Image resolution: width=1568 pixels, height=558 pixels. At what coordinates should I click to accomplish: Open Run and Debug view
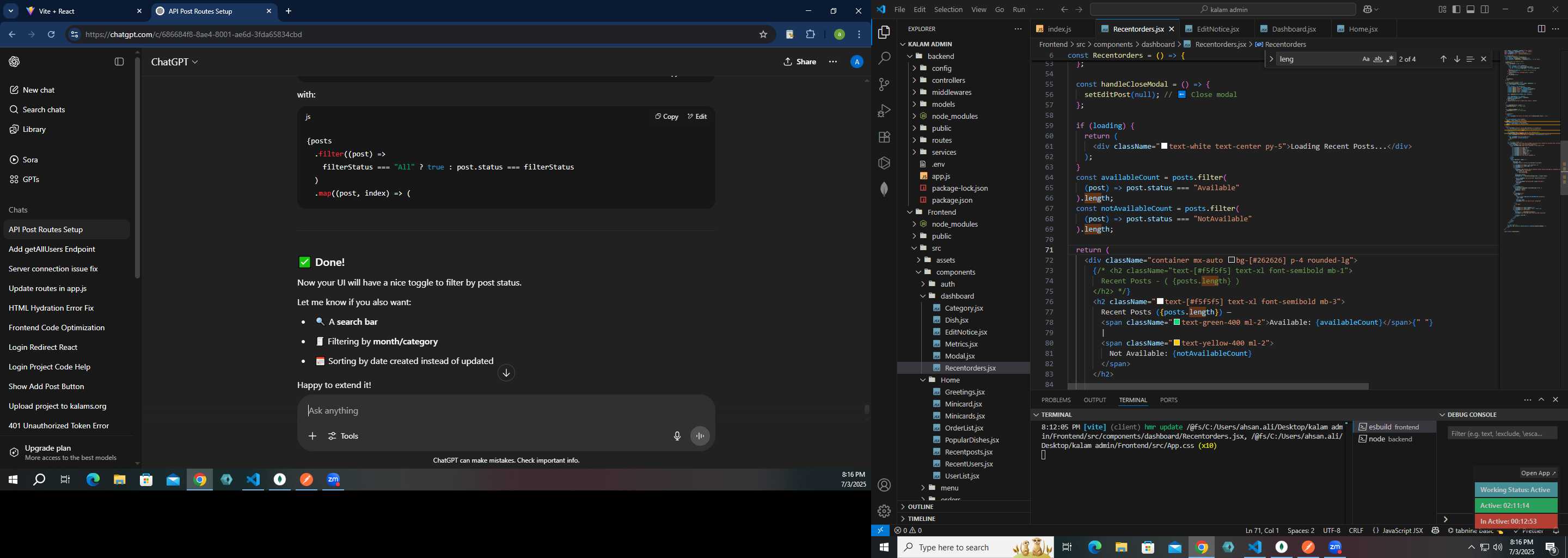pos(884,111)
